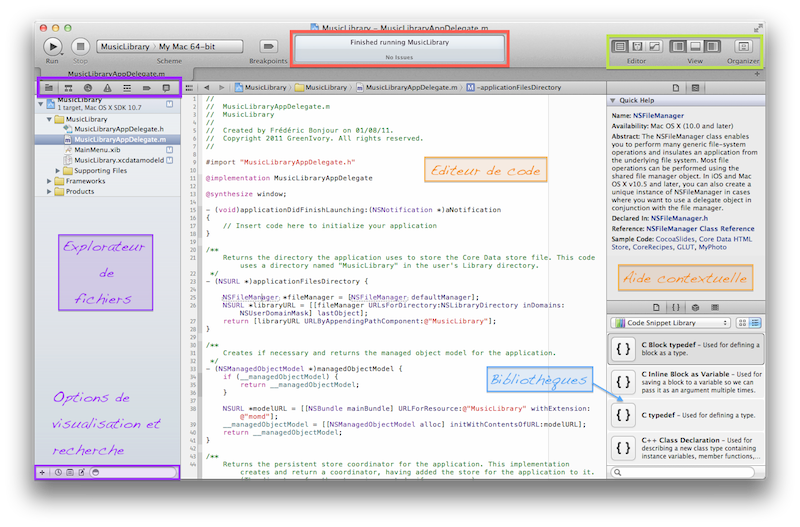Select MusicLibraryAppDelegate.h in the file list
Image resolution: width=800 pixels, height=527 pixels.
pyautogui.click(x=118, y=129)
